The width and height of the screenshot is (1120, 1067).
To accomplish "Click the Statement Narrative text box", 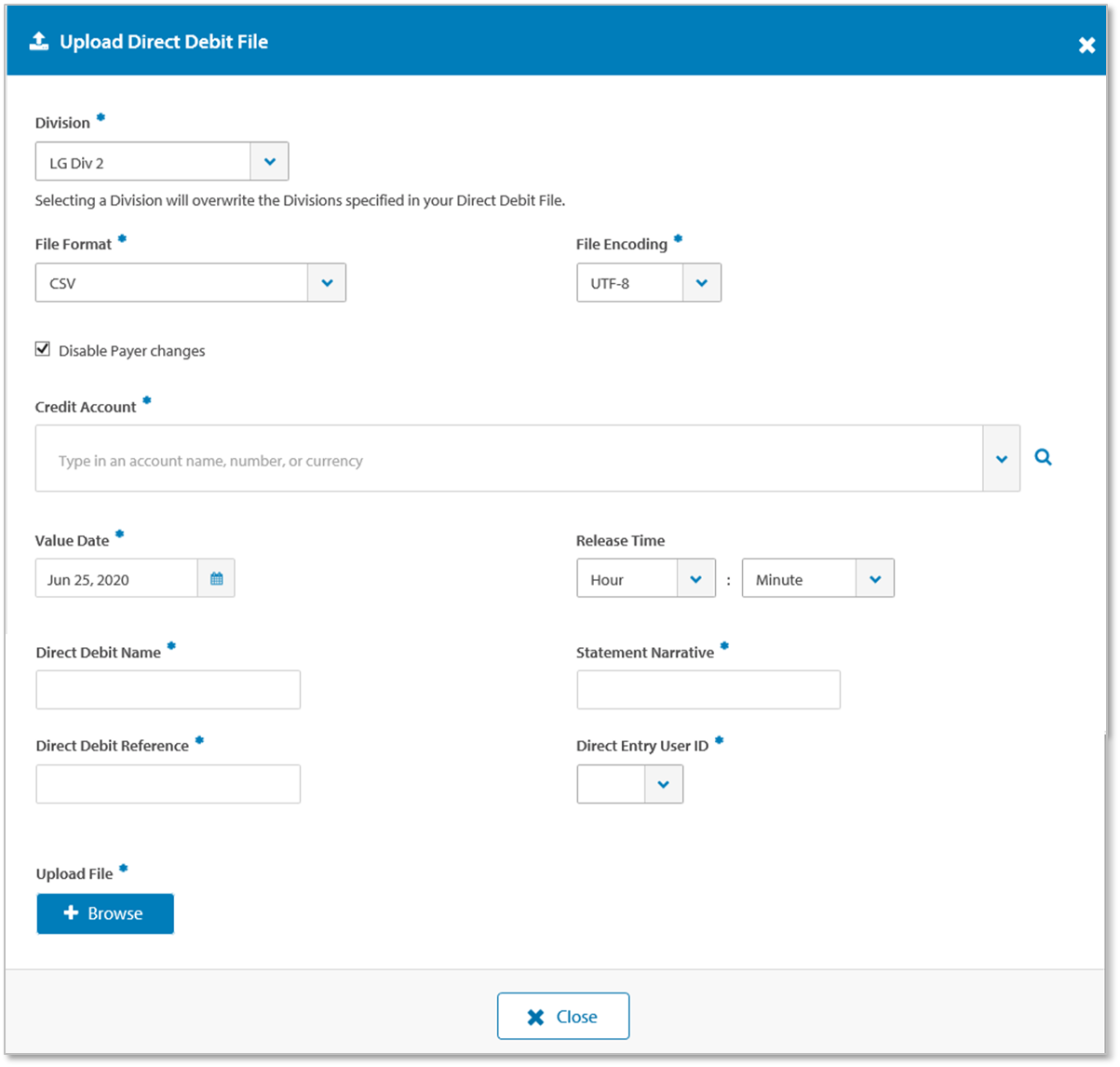I will (x=708, y=690).
